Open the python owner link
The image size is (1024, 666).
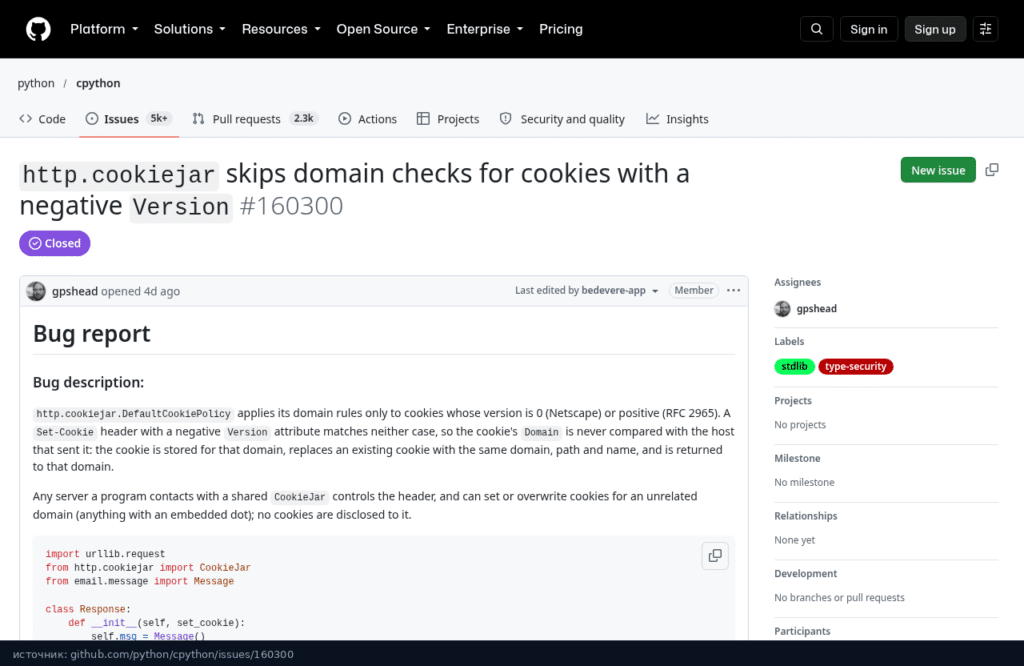pyautogui.click(x=36, y=83)
